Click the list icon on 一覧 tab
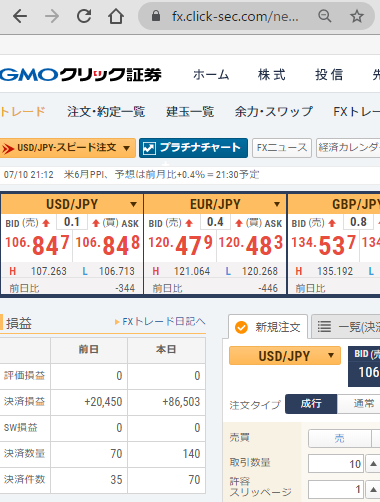This screenshot has width=380, height=502. tap(324, 327)
